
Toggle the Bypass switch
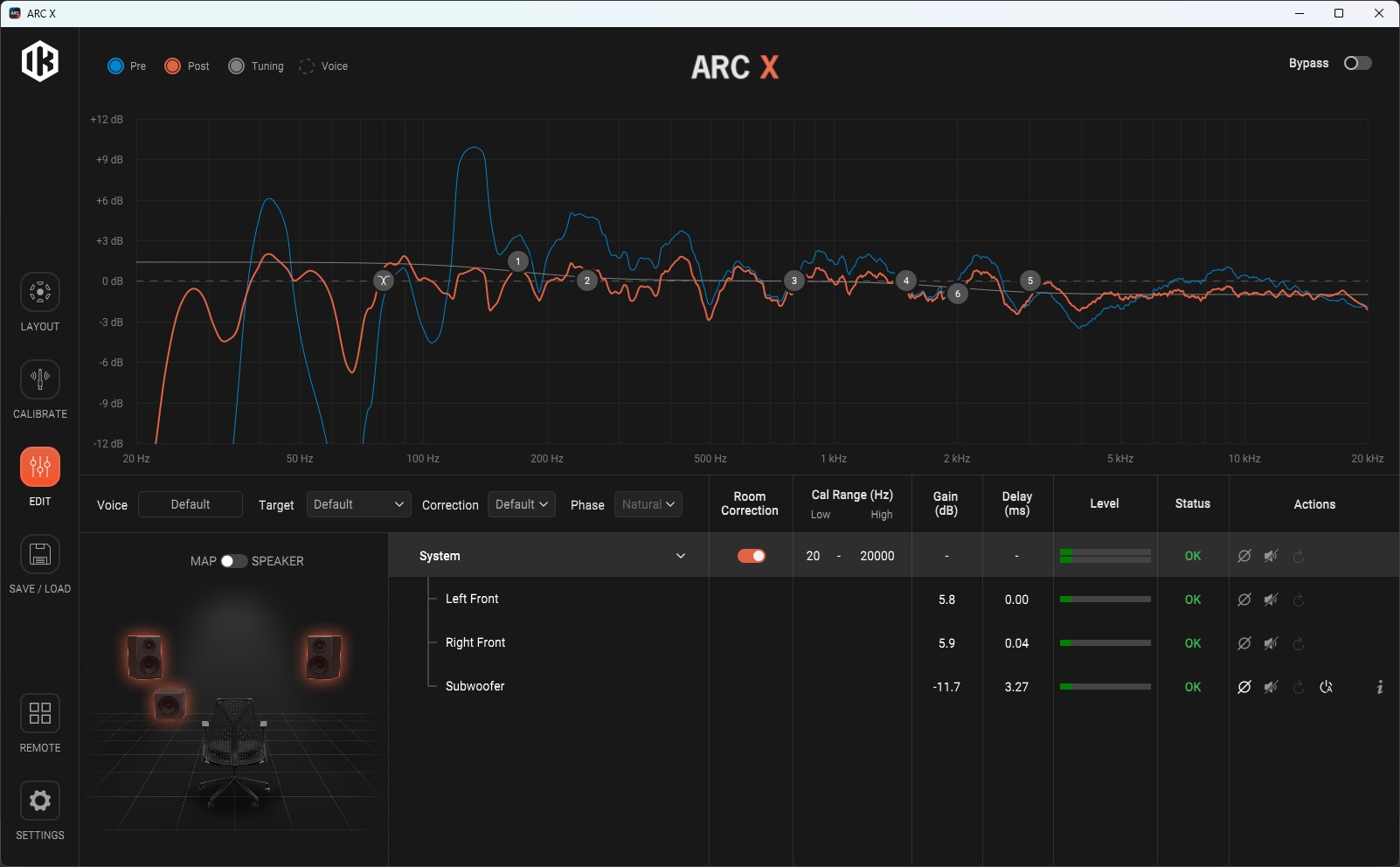pos(1357,63)
